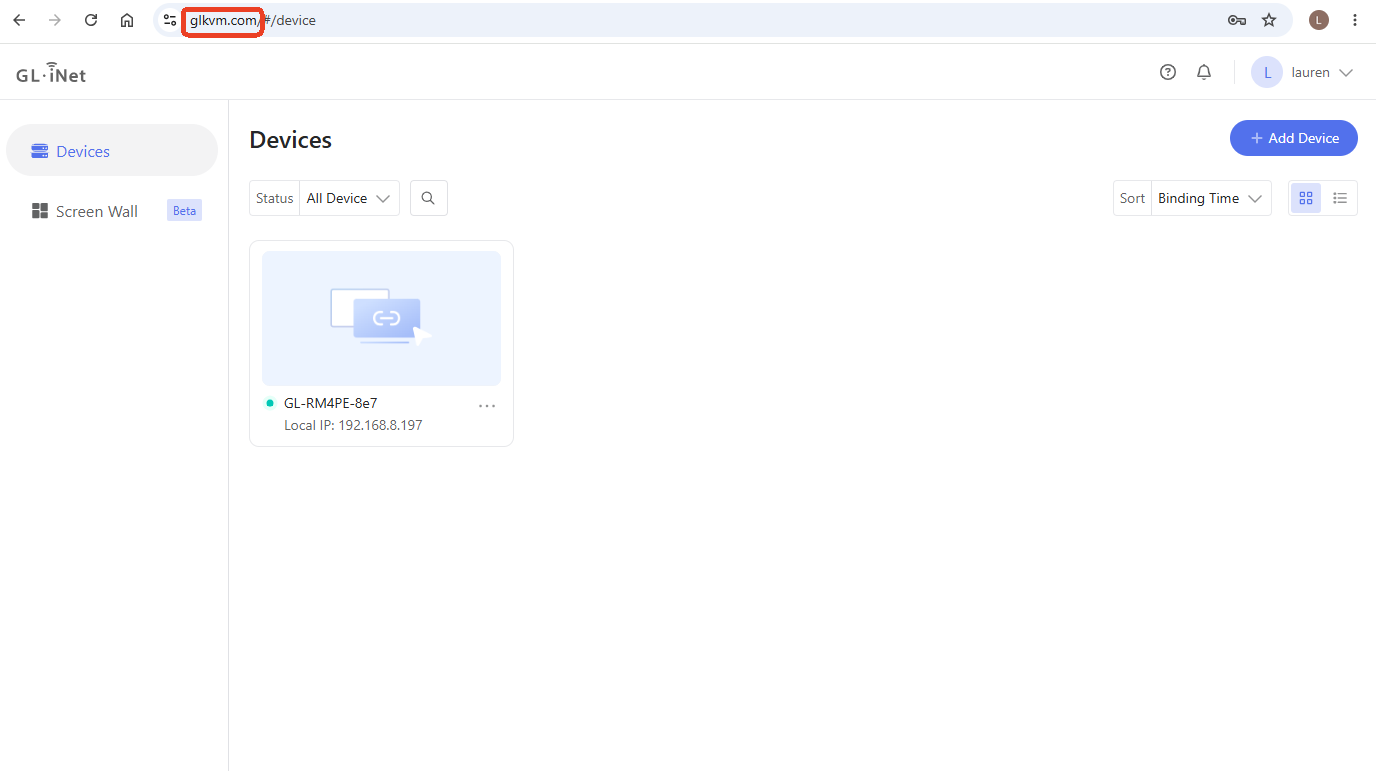View site information icon in address bar

[170, 20]
